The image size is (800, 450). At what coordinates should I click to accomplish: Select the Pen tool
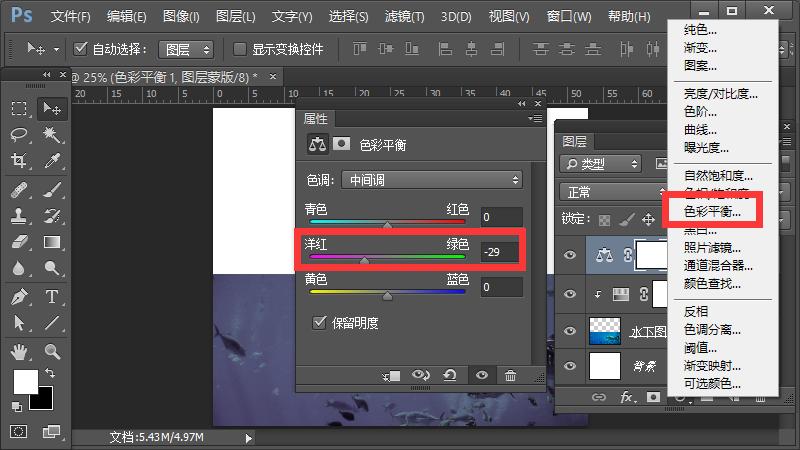(x=19, y=296)
